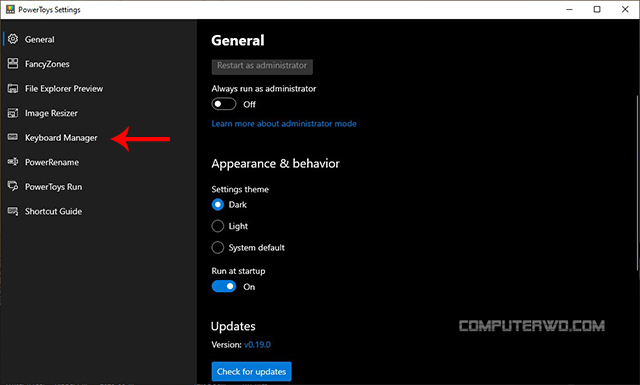Image resolution: width=640 pixels, height=385 pixels.
Task: Toggle Always run as administrator switch
Action: click(x=224, y=104)
